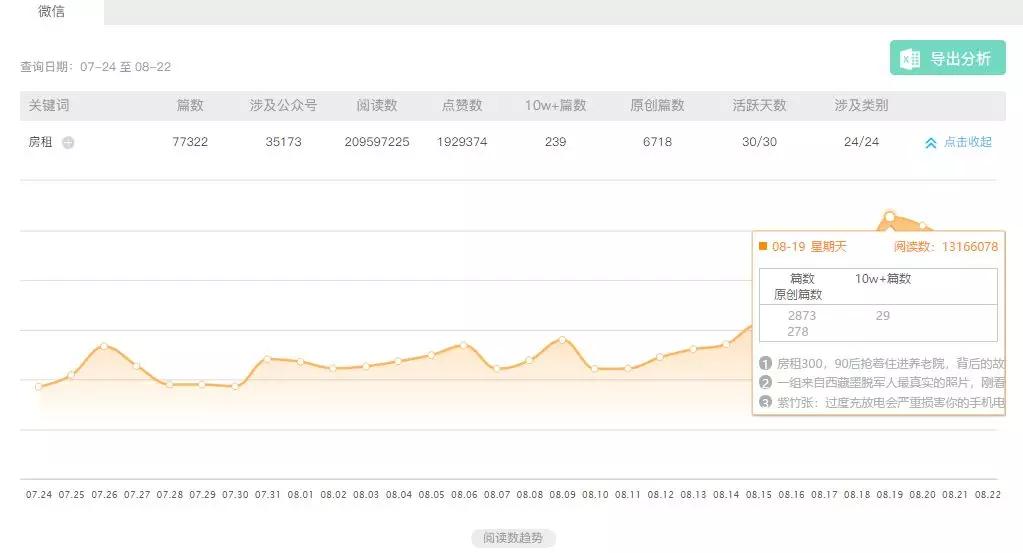Click the 08-19 highlighted data point
The width and height of the screenshot is (1023, 553).
pyautogui.click(x=889, y=216)
